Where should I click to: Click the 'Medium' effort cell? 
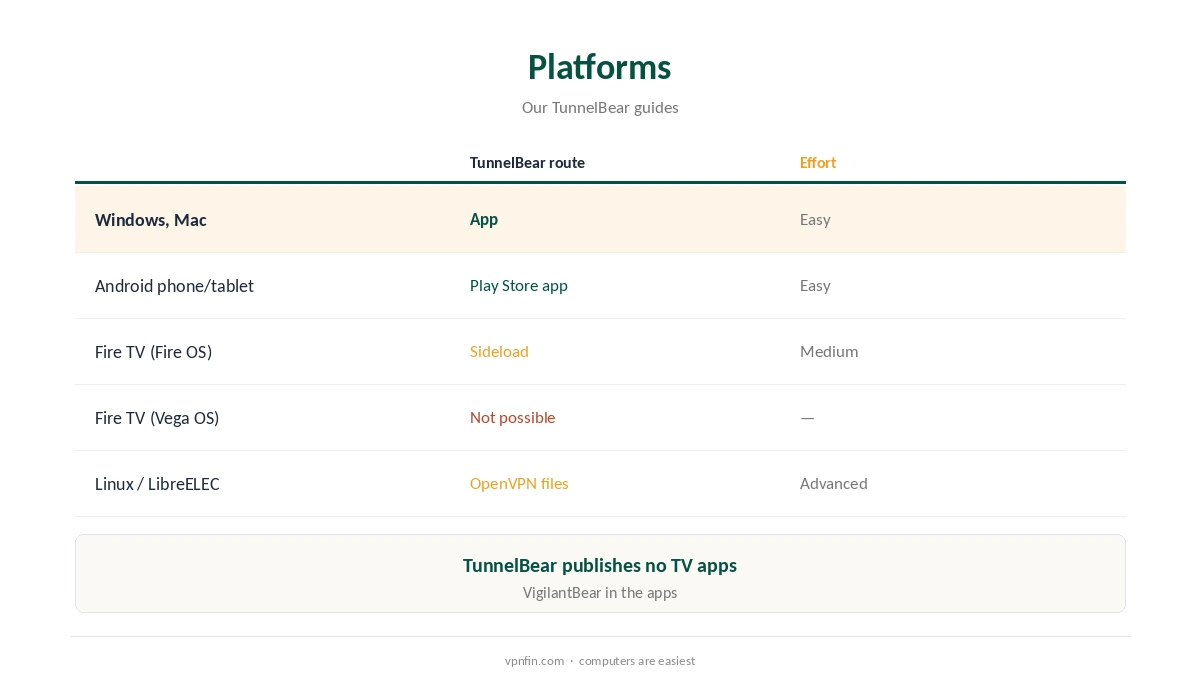(829, 351)
